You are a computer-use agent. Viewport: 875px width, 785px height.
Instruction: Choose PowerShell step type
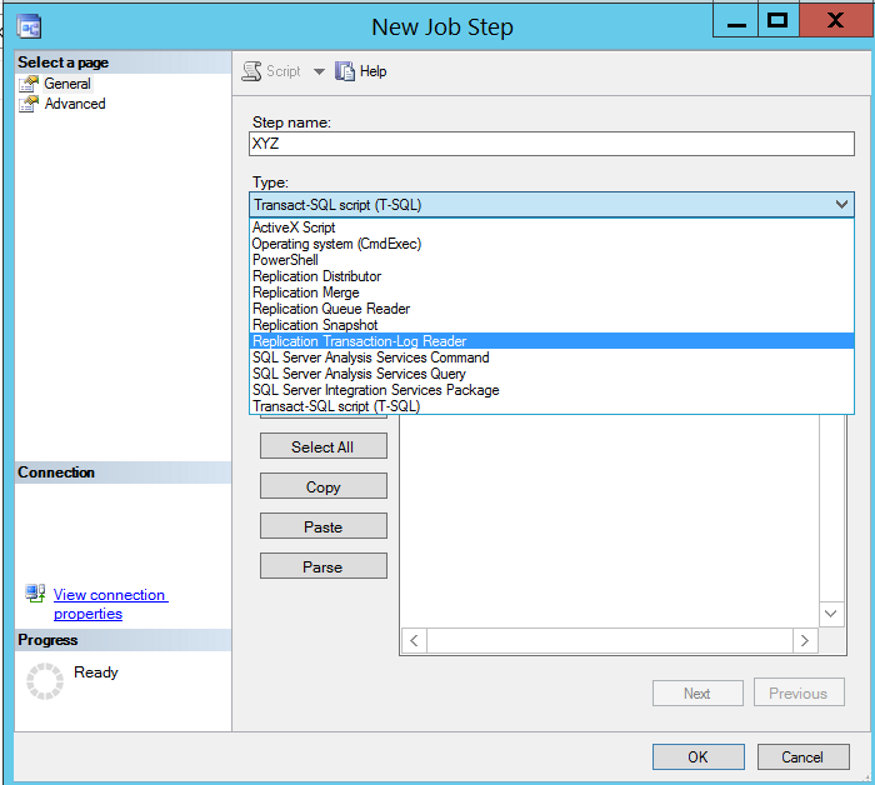[x=551, y=260]
